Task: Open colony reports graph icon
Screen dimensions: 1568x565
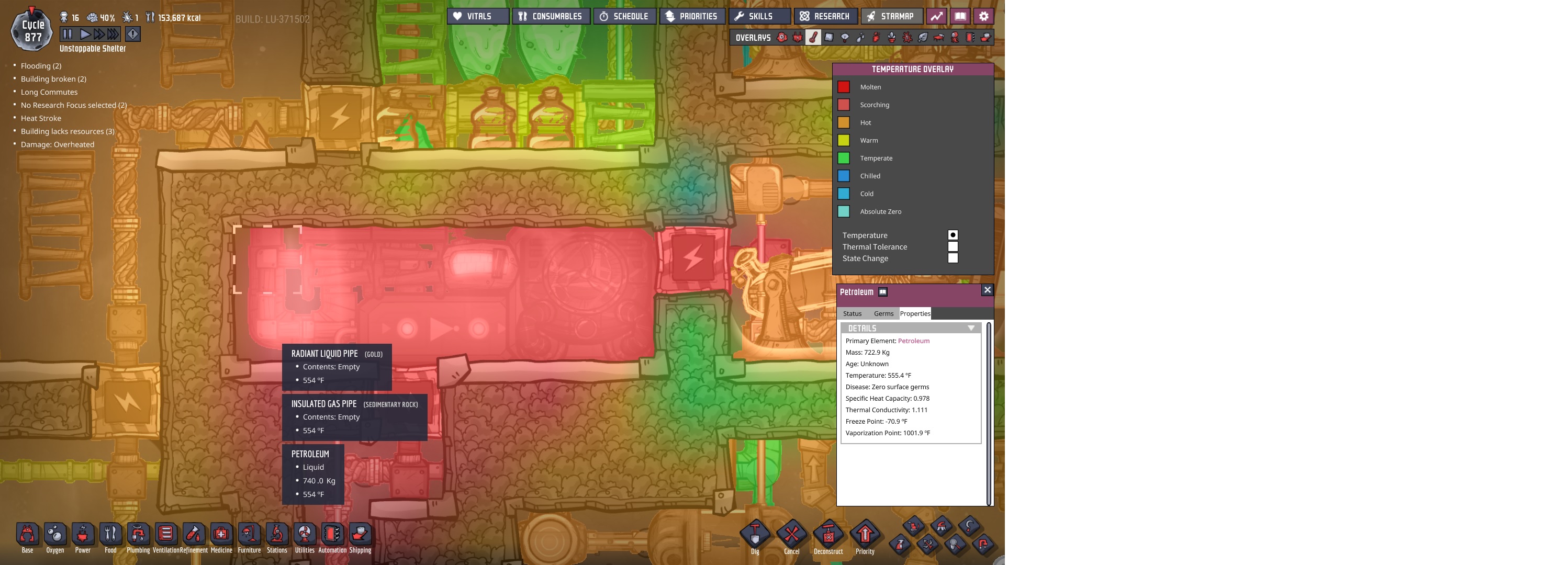Action: [x=937, y=16]
